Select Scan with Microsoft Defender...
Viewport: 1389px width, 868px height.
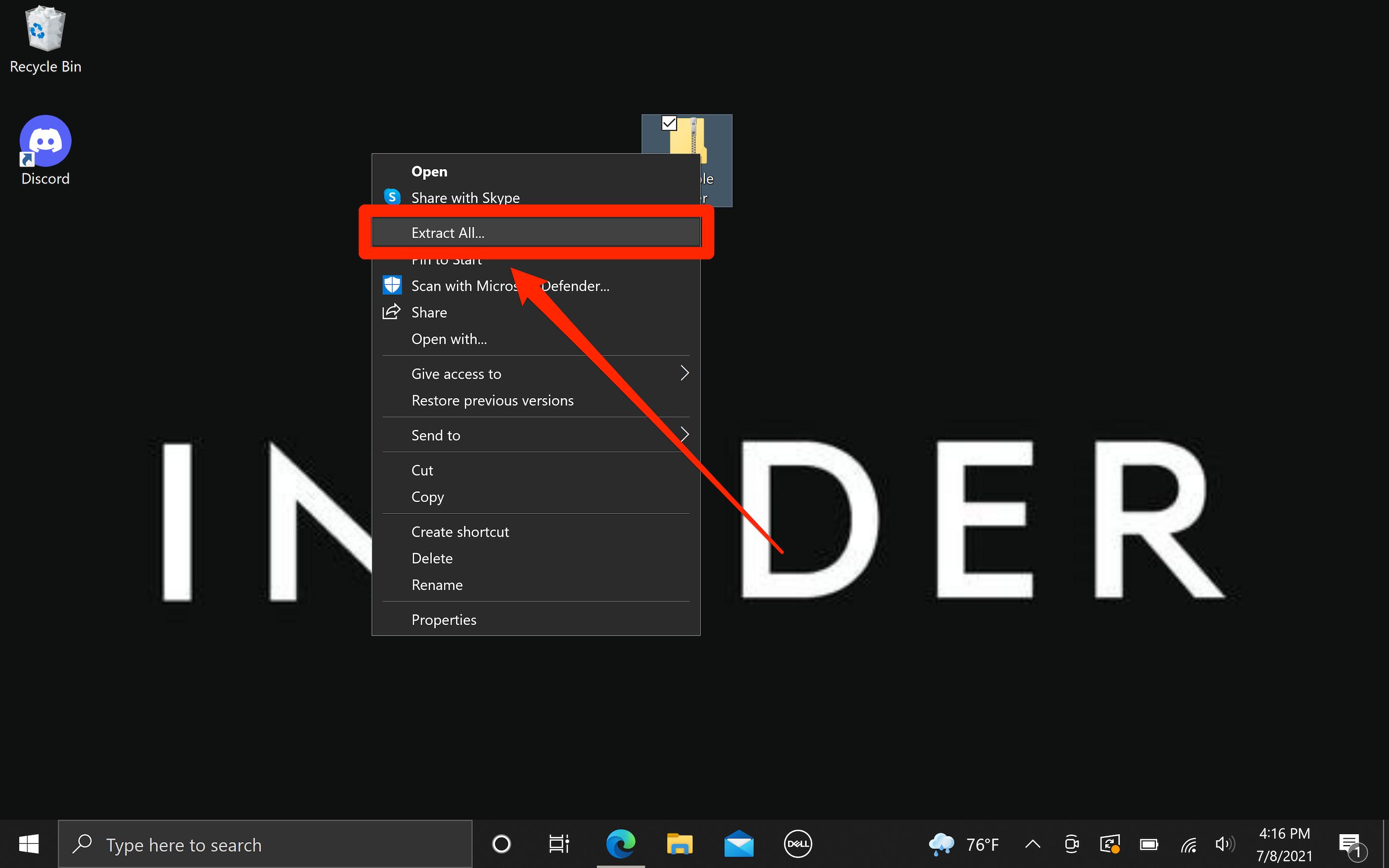(x=511, y=286)
